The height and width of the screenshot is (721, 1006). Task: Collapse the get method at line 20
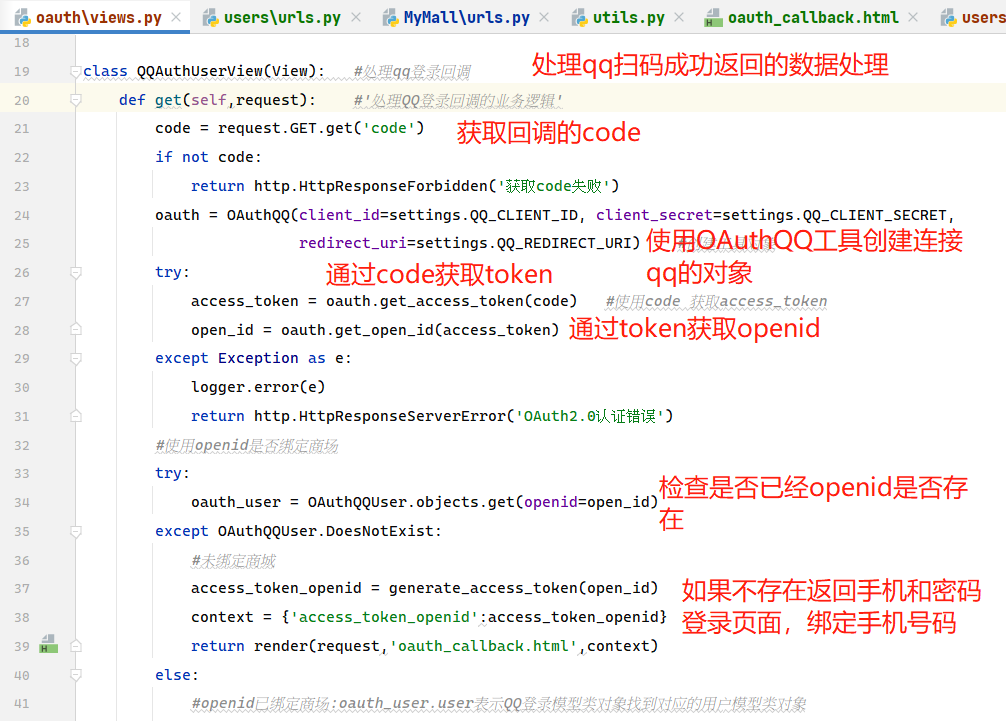click(76, 100)
